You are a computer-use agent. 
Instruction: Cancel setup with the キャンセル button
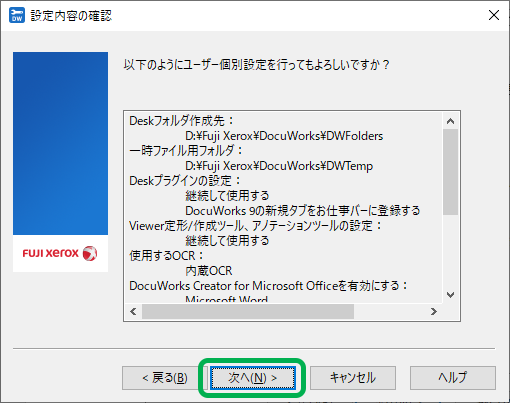[x=353, y=378]
